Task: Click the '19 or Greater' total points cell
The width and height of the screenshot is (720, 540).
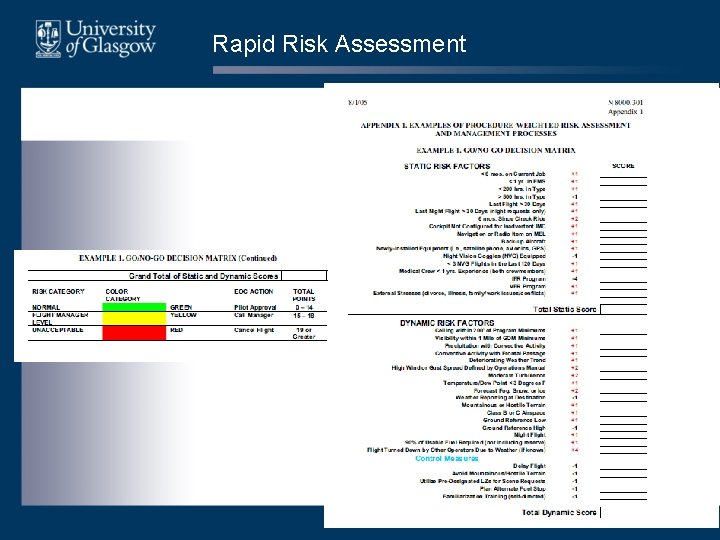Action: [x=304, y=333]
